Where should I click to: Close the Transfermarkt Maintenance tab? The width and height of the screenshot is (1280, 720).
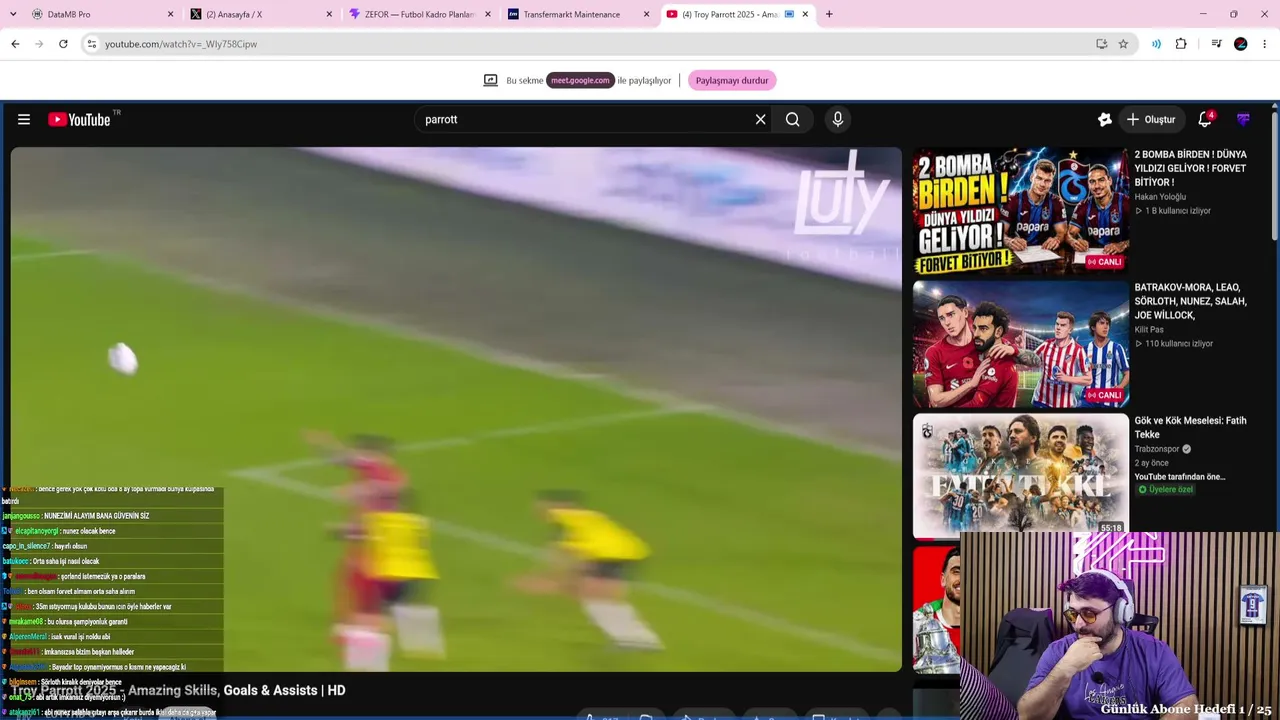click(x=647, y=14)
